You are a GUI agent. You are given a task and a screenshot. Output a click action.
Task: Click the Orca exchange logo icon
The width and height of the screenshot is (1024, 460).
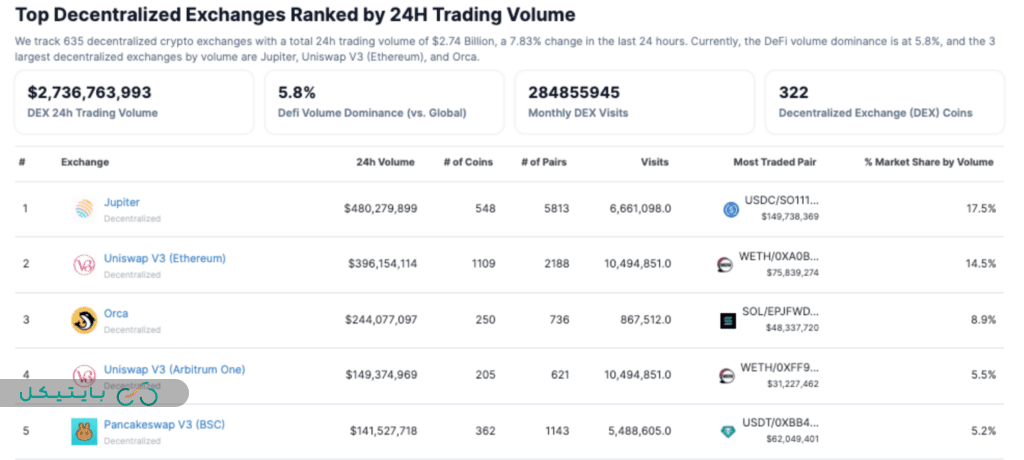(84, 320)
